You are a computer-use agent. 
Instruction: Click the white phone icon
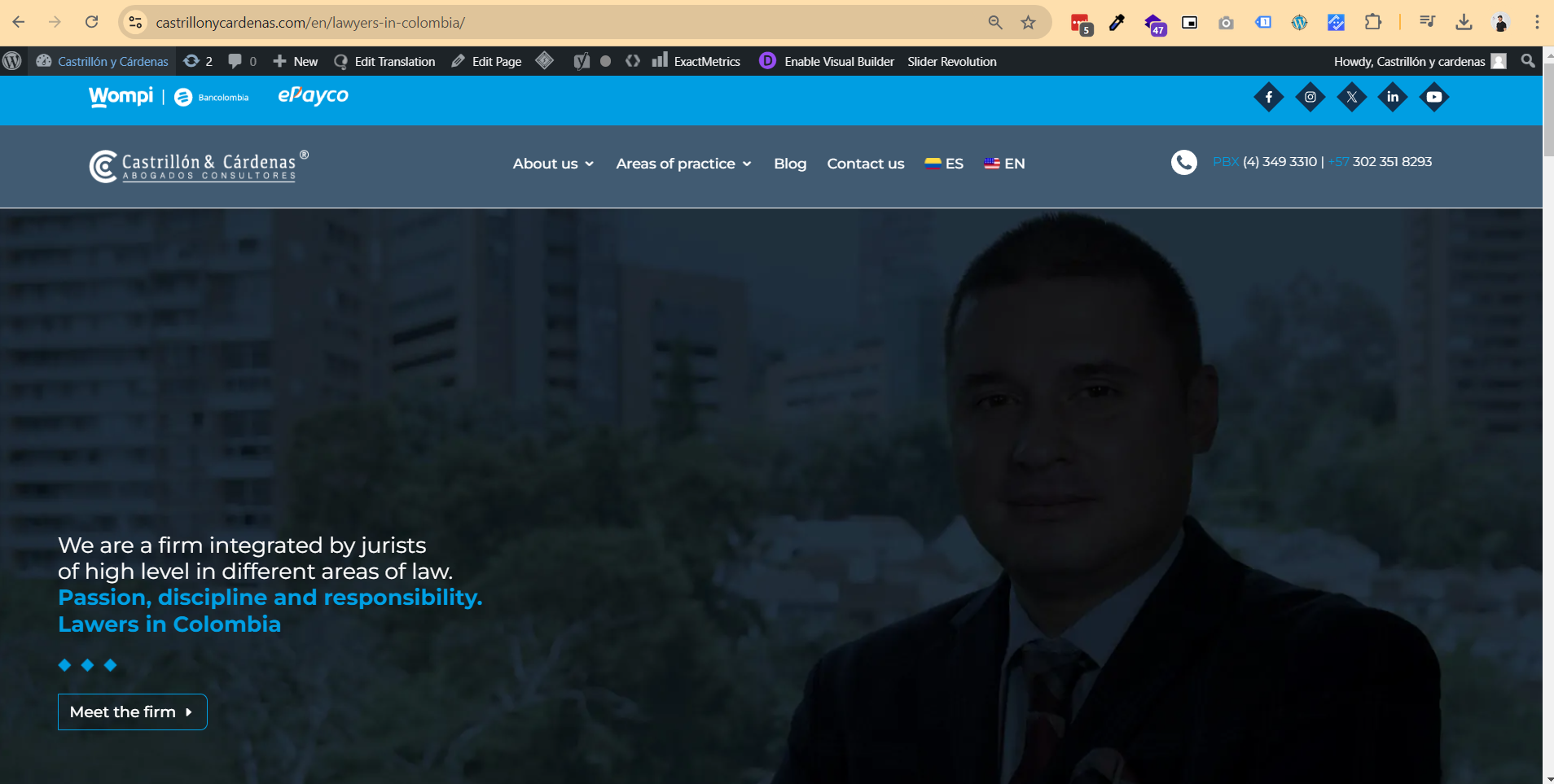click(1184, 163)
